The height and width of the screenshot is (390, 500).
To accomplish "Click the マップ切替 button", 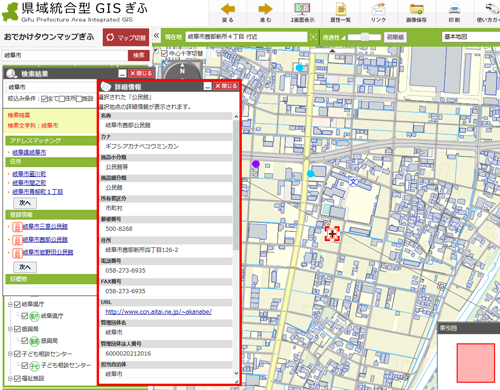I will (x=126, y=37).
